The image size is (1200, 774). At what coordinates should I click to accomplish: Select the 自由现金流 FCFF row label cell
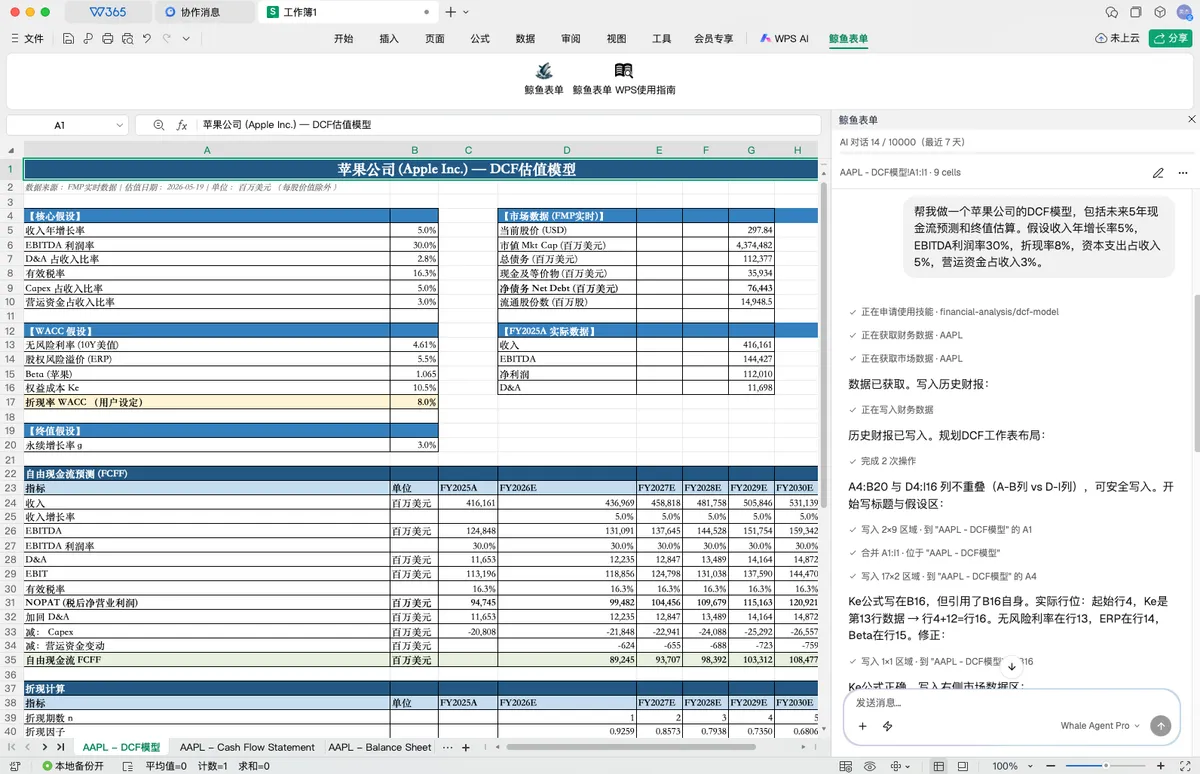tap(207, 660)
